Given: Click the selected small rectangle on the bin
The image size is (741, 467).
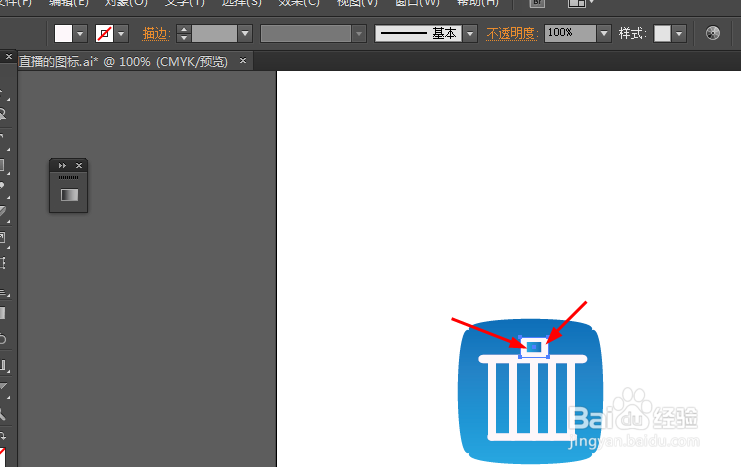Looking at the screenshot, I should [534, 347].
